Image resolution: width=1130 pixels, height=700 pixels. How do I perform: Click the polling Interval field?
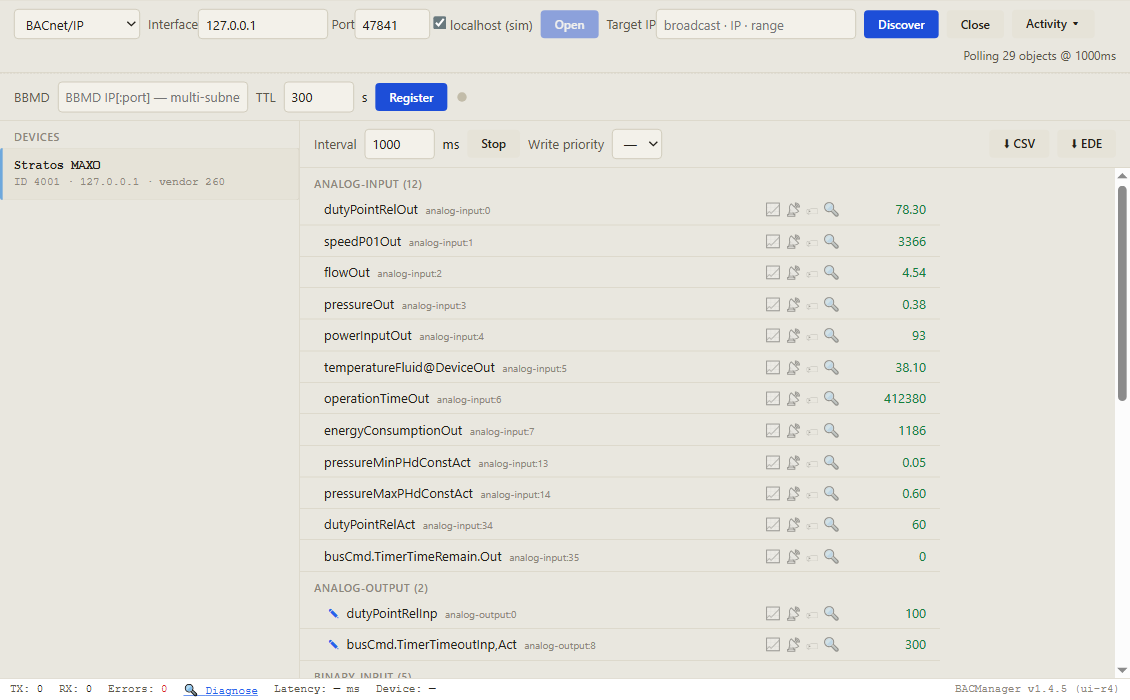[399, 144]
